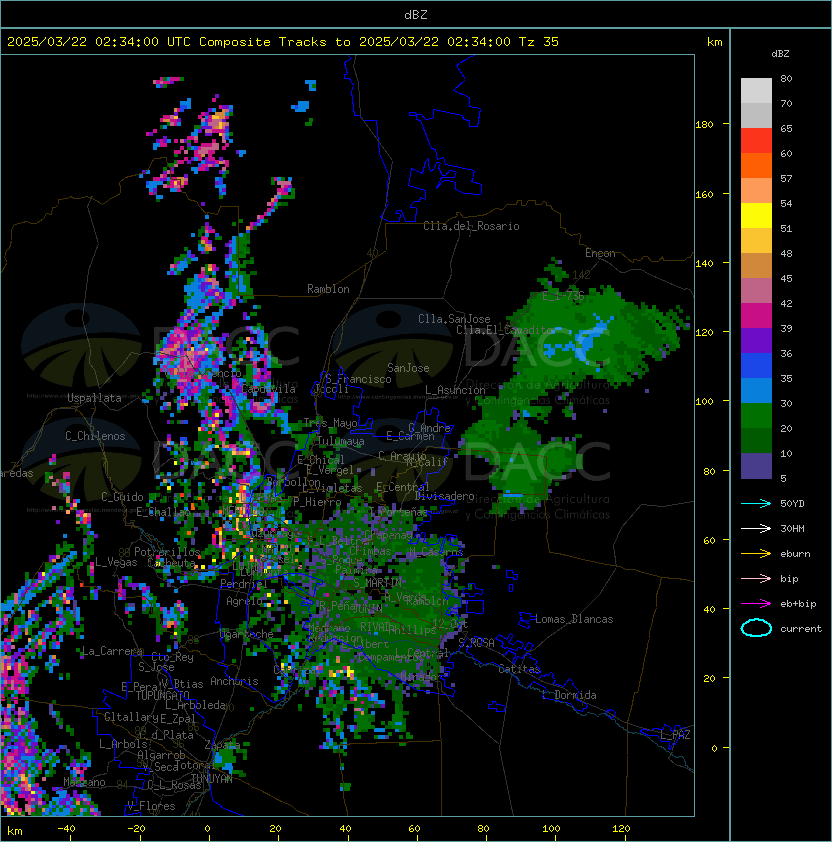Click the yellow timestamp header text
Image resolution: width=832 pixels, height=842 pixels.
tap(283, 42)
